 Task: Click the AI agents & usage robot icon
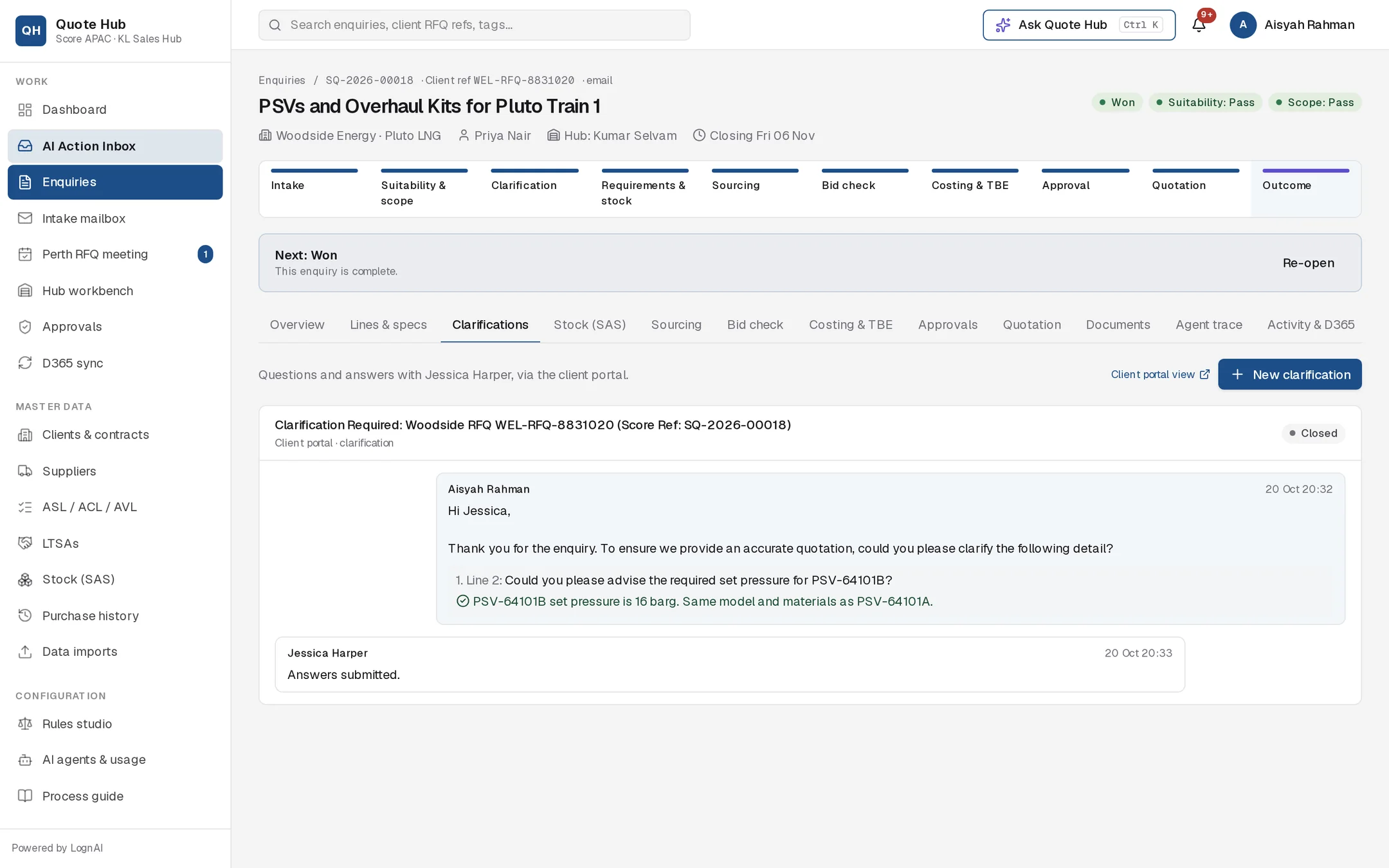pos(25,760)
